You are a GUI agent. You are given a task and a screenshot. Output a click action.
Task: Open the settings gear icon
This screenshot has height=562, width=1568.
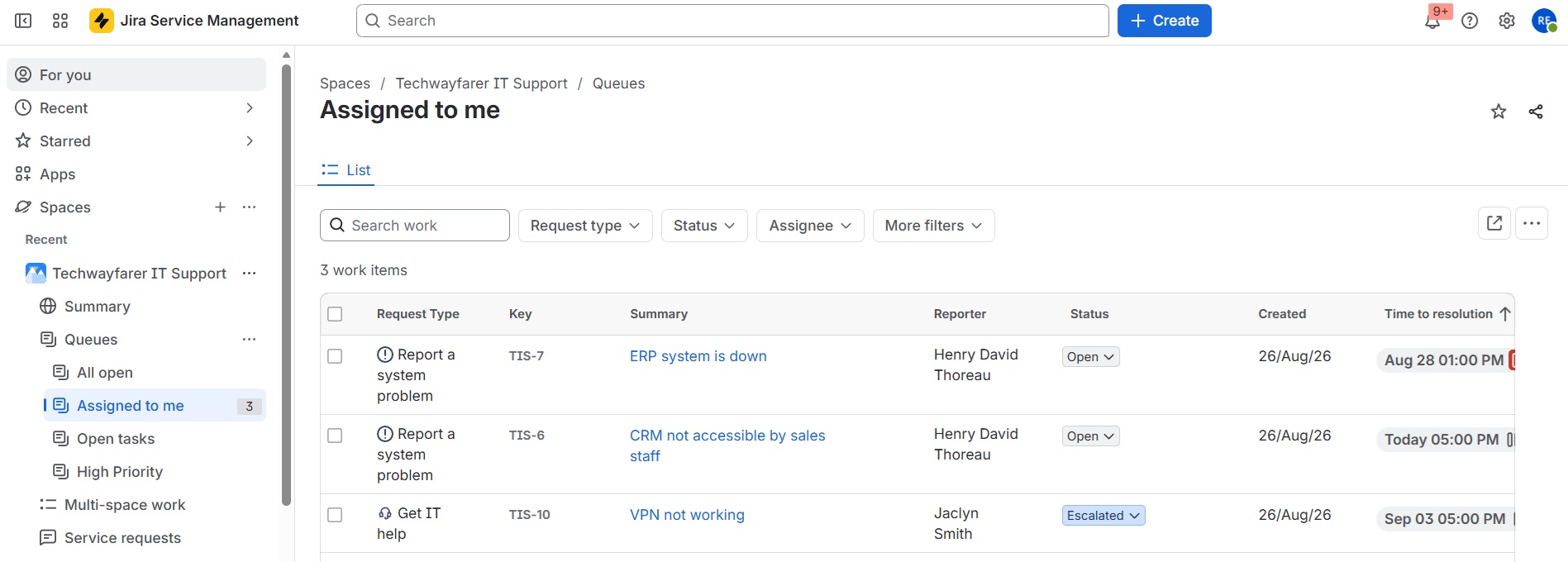click(1507, 21)
